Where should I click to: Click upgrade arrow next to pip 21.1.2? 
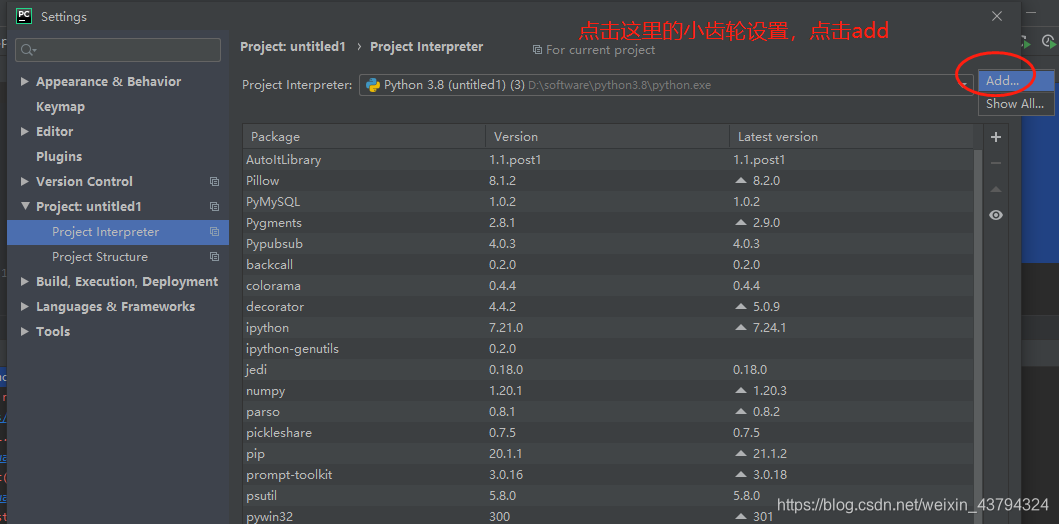740,454
